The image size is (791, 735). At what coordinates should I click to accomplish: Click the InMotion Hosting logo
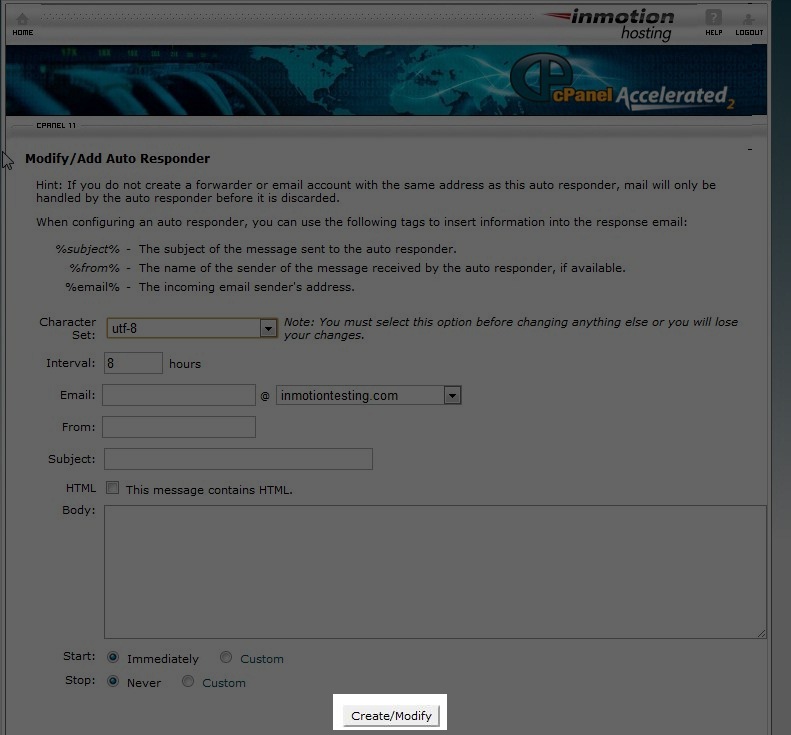[609, 24]
